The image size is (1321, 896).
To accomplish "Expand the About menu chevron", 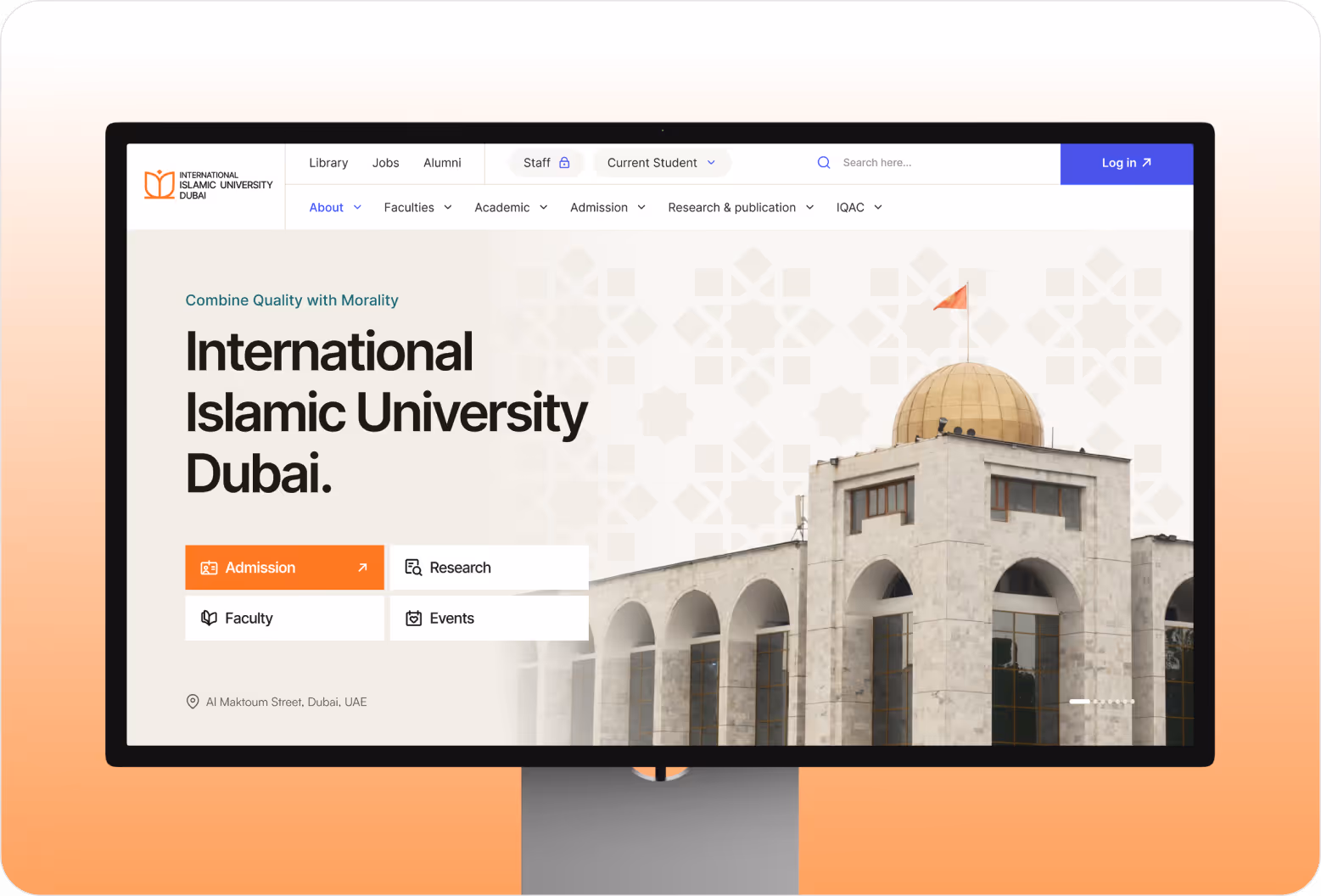I will point(357,207).
